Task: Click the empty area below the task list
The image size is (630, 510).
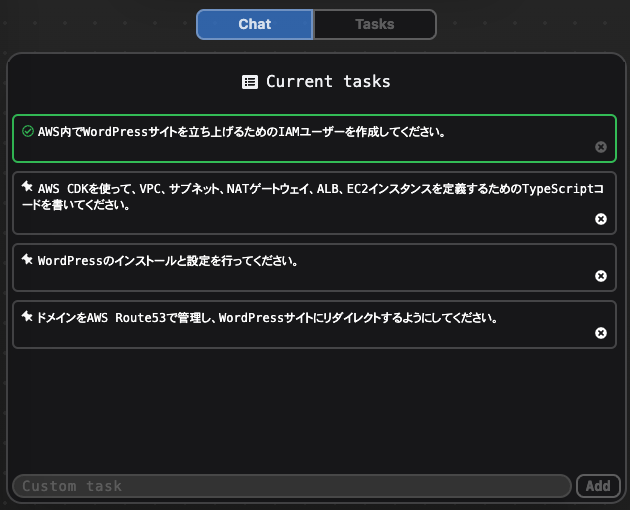Action: [x=315, y=410]
